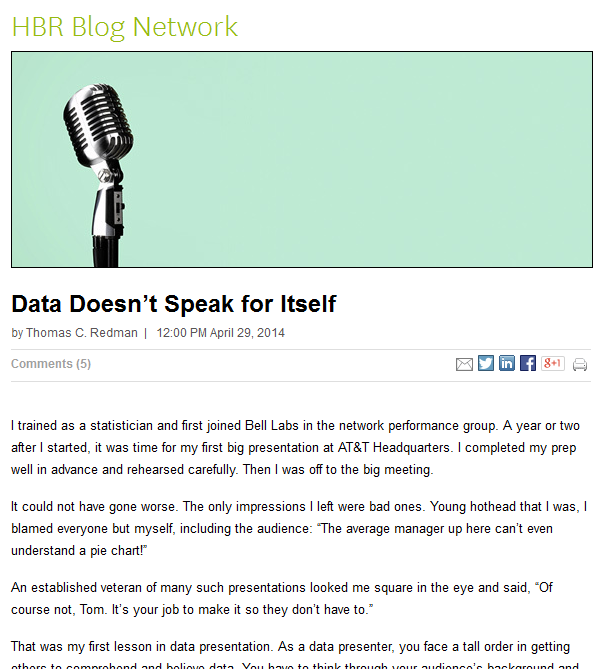Share the article on LinkedIn
Image resolution: width=606 pixels, height=669 pixels.
(x=507, y=363)
